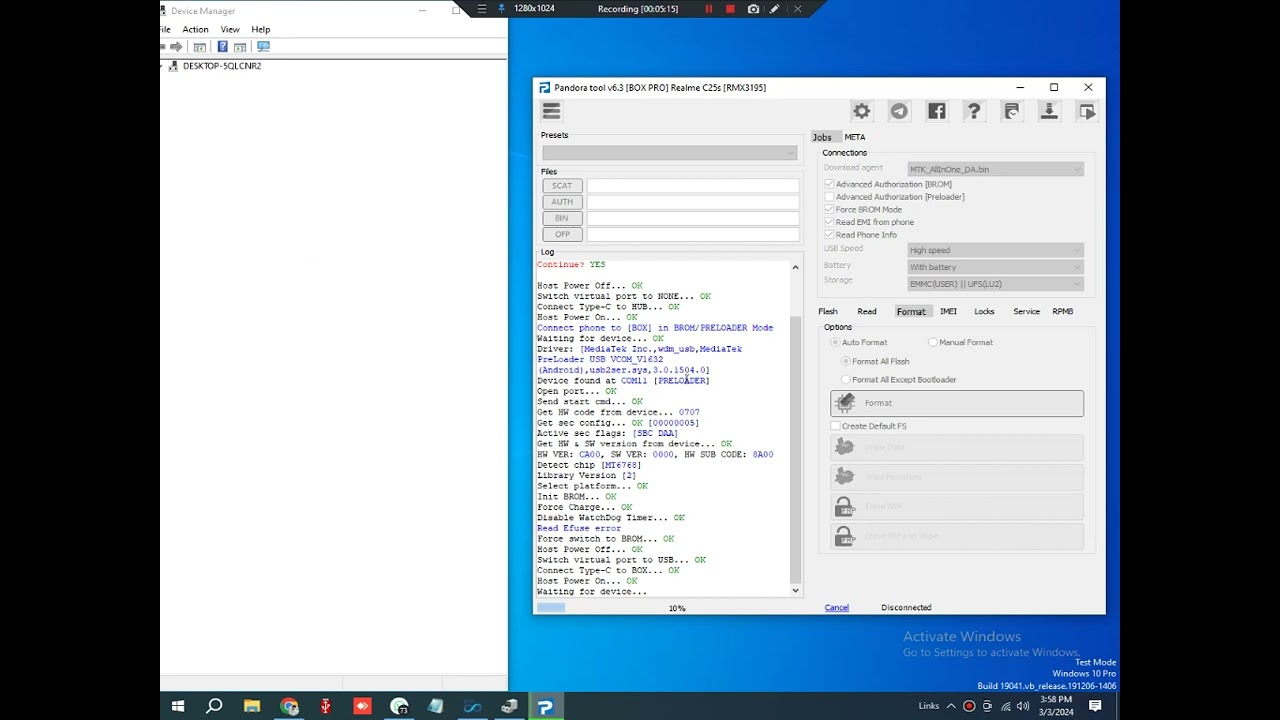This screenshot has height=720, width=1280.
Task: Click the exit arrow toolbar icon
Action: coord(1086,111)
